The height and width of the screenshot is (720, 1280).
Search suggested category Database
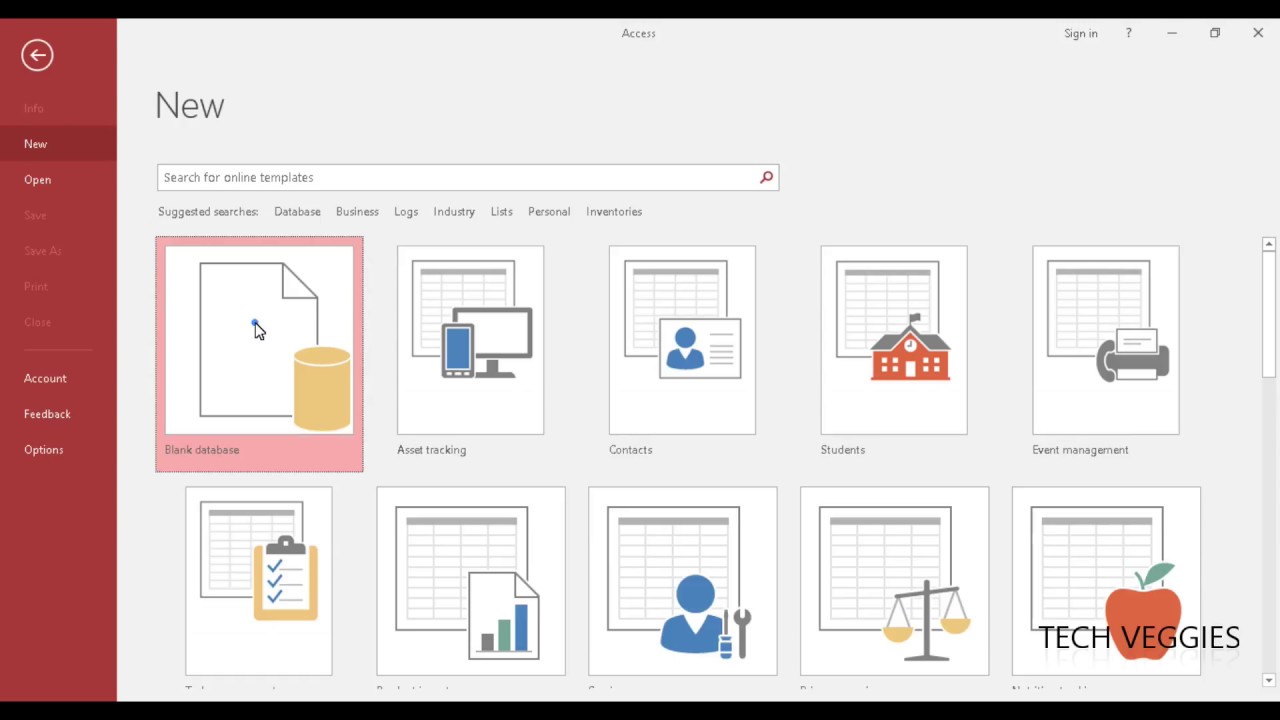tap(297, 212)
